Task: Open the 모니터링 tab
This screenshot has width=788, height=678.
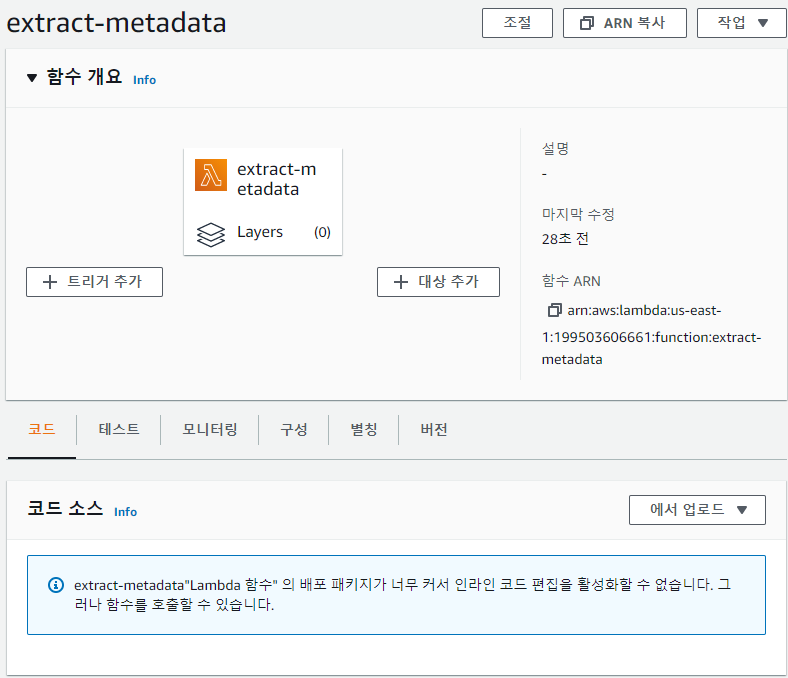Action: (210, 429)
